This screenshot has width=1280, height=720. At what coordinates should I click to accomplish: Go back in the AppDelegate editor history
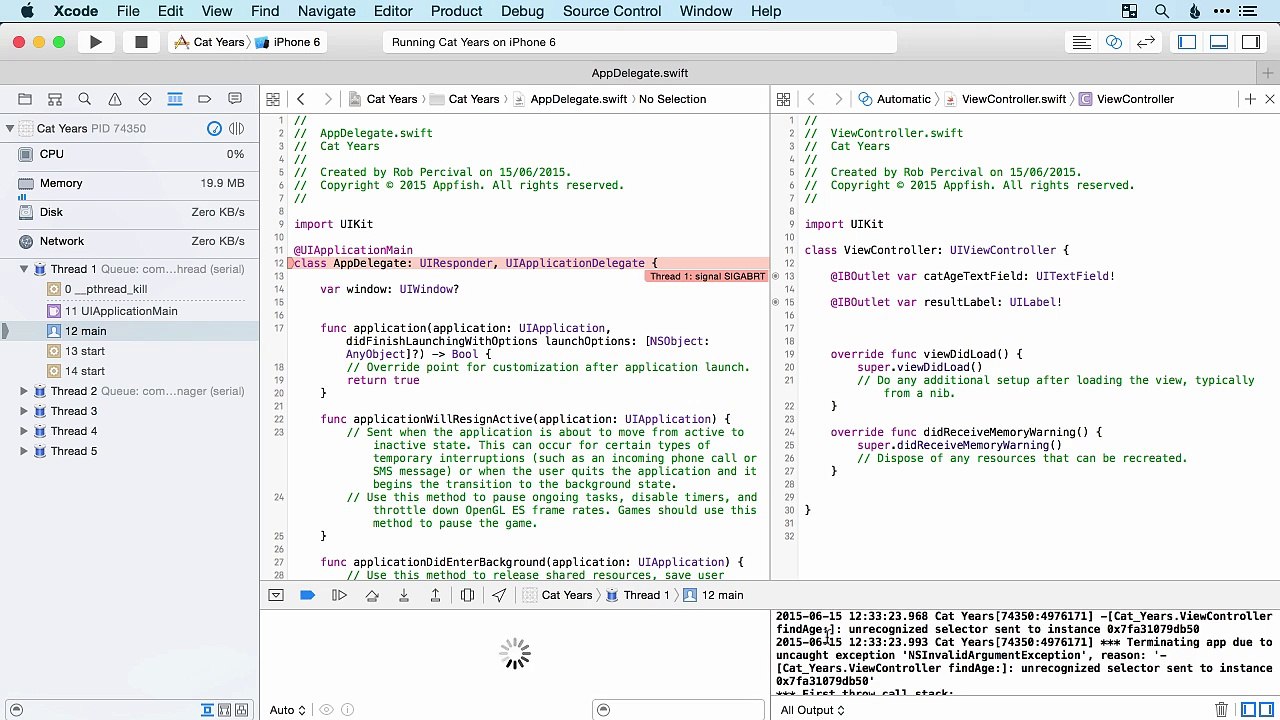[300, 99]
